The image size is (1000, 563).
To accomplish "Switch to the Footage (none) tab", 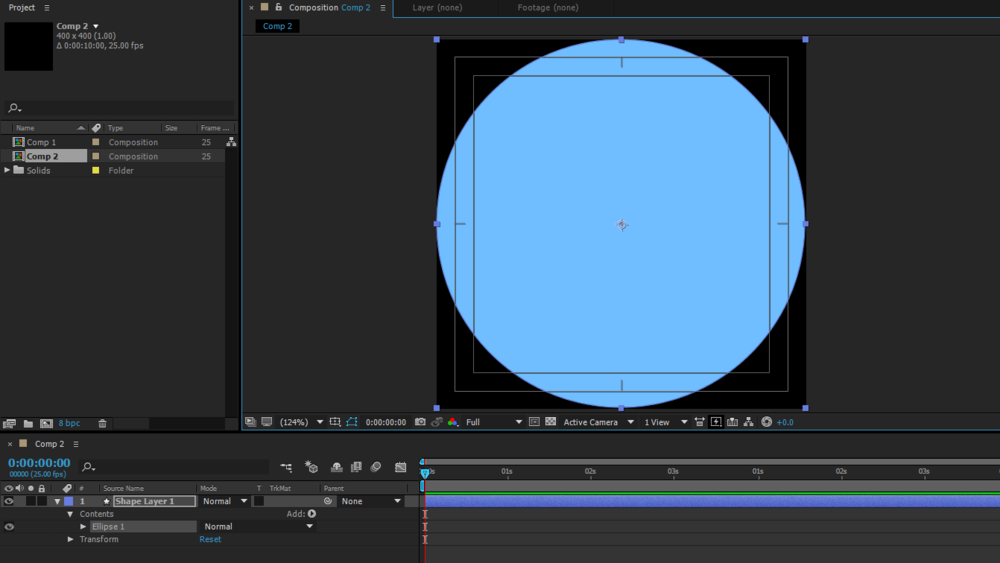I will 548,8.
